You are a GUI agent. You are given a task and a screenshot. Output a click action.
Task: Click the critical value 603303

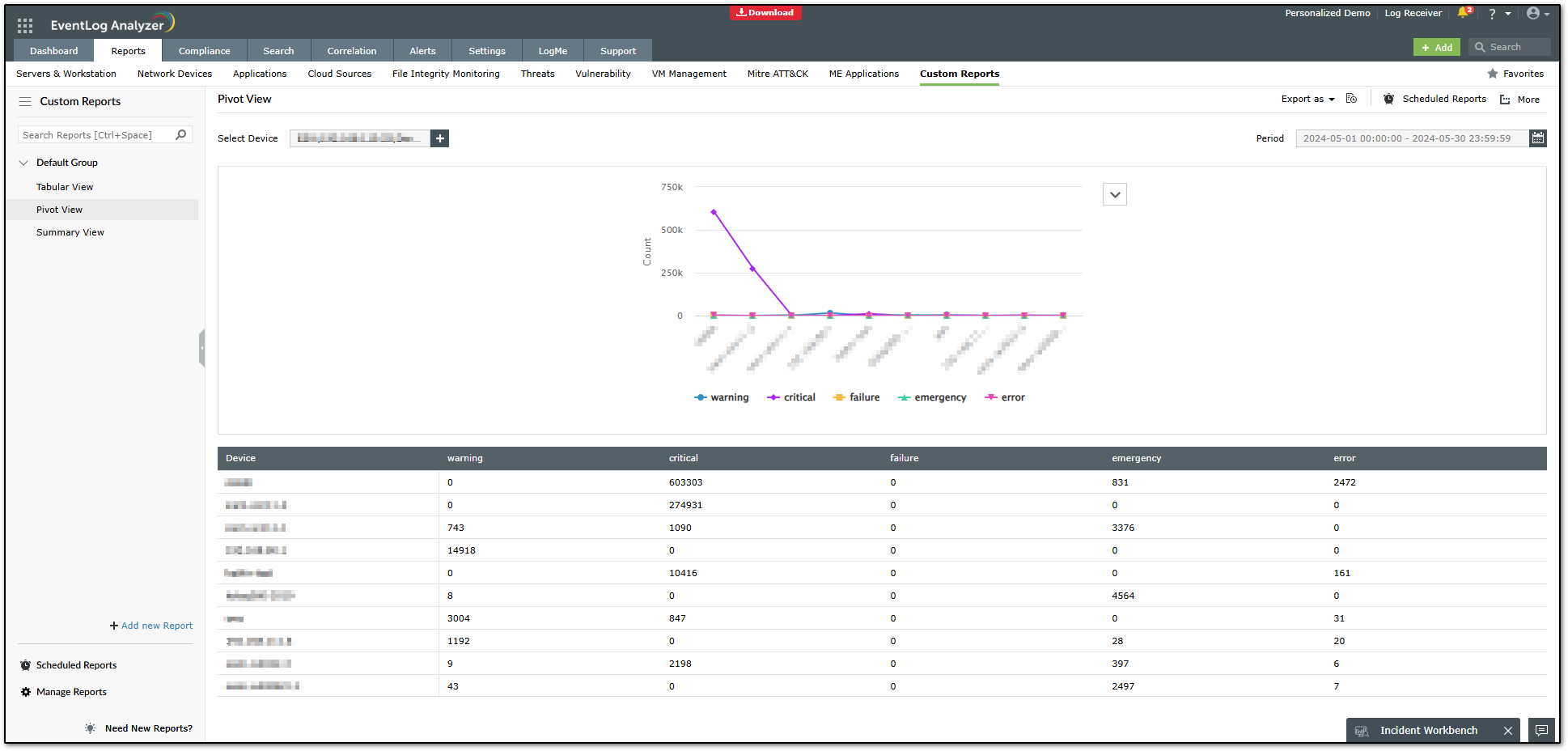(685, 482)
